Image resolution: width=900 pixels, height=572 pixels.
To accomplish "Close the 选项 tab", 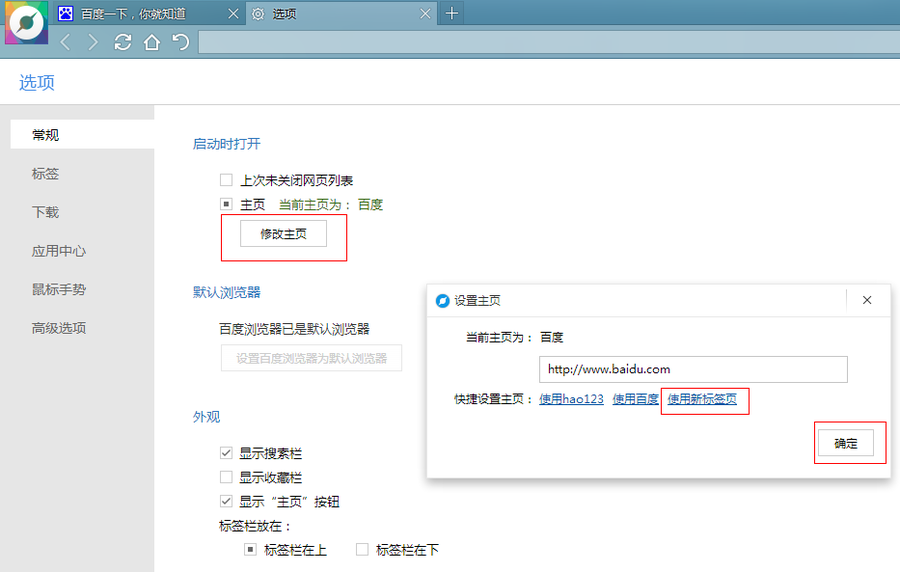I will (x=425, y=14).
